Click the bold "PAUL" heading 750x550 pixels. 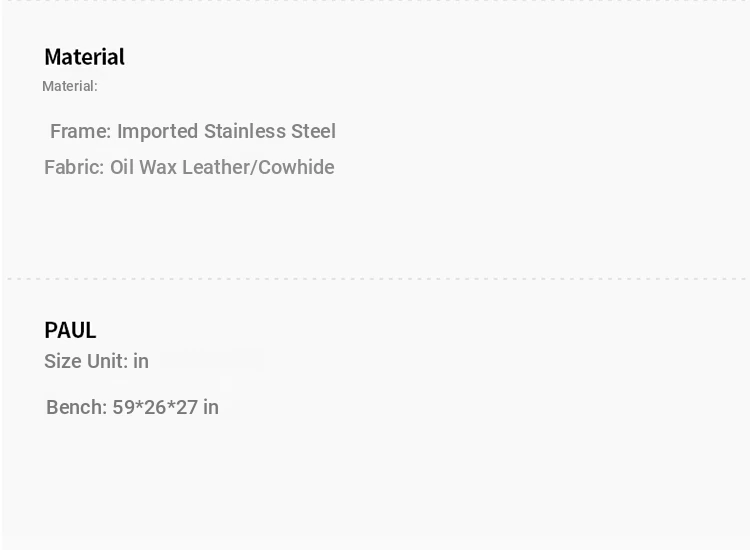click(x=70, y=330)
